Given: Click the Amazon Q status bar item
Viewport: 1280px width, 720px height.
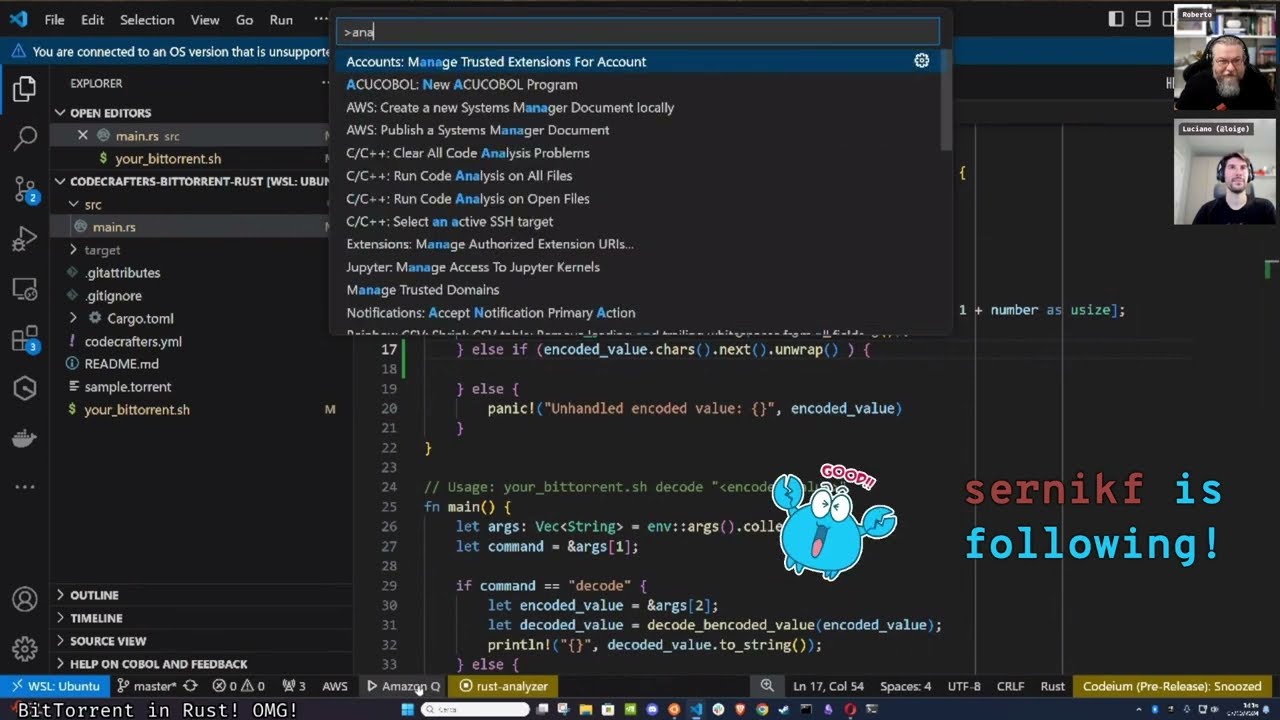Looking at the screenshot, I should click(403, 686).
